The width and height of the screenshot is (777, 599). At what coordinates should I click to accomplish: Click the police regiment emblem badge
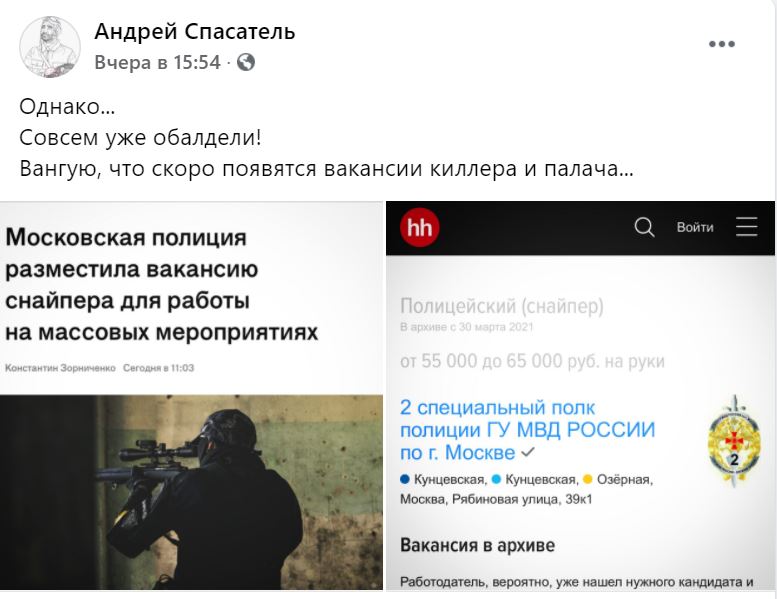pyautogui.click(x=734, y=441)
